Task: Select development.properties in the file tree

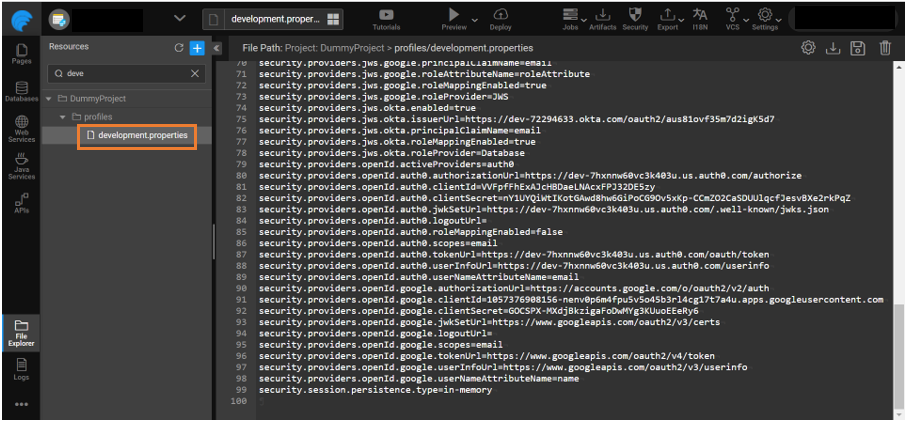Action: (x=141, y=135)
